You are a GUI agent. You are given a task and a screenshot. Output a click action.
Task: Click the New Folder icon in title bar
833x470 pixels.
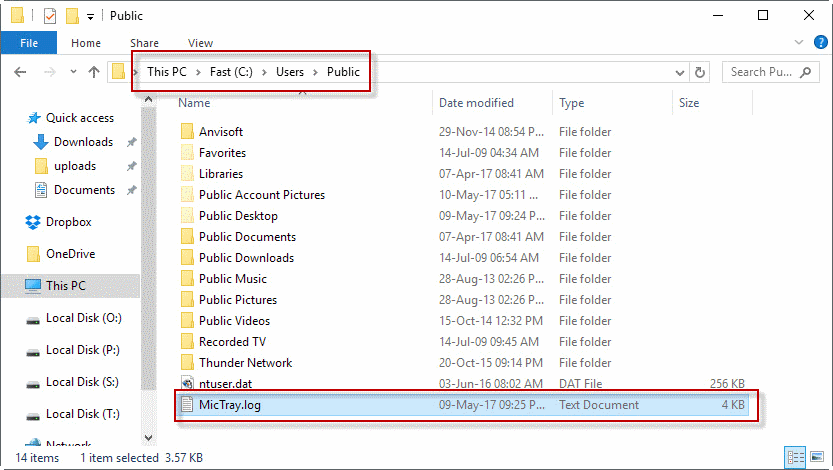(x=71, y=16)
